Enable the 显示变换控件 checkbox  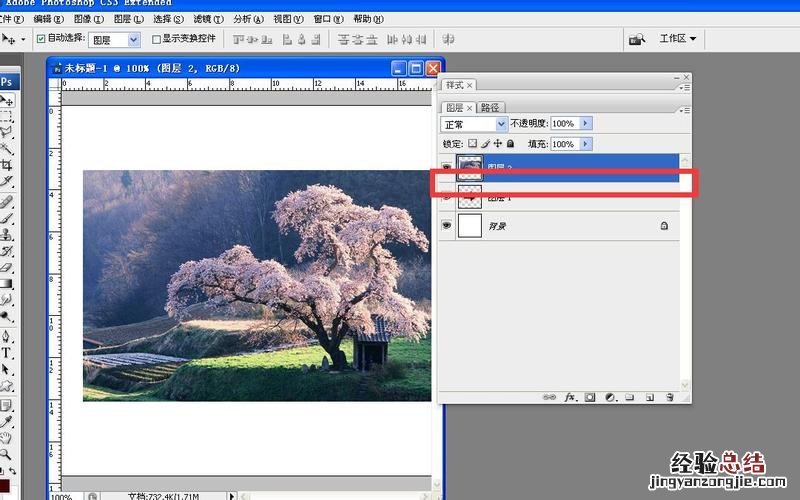[x=156, y=39]
